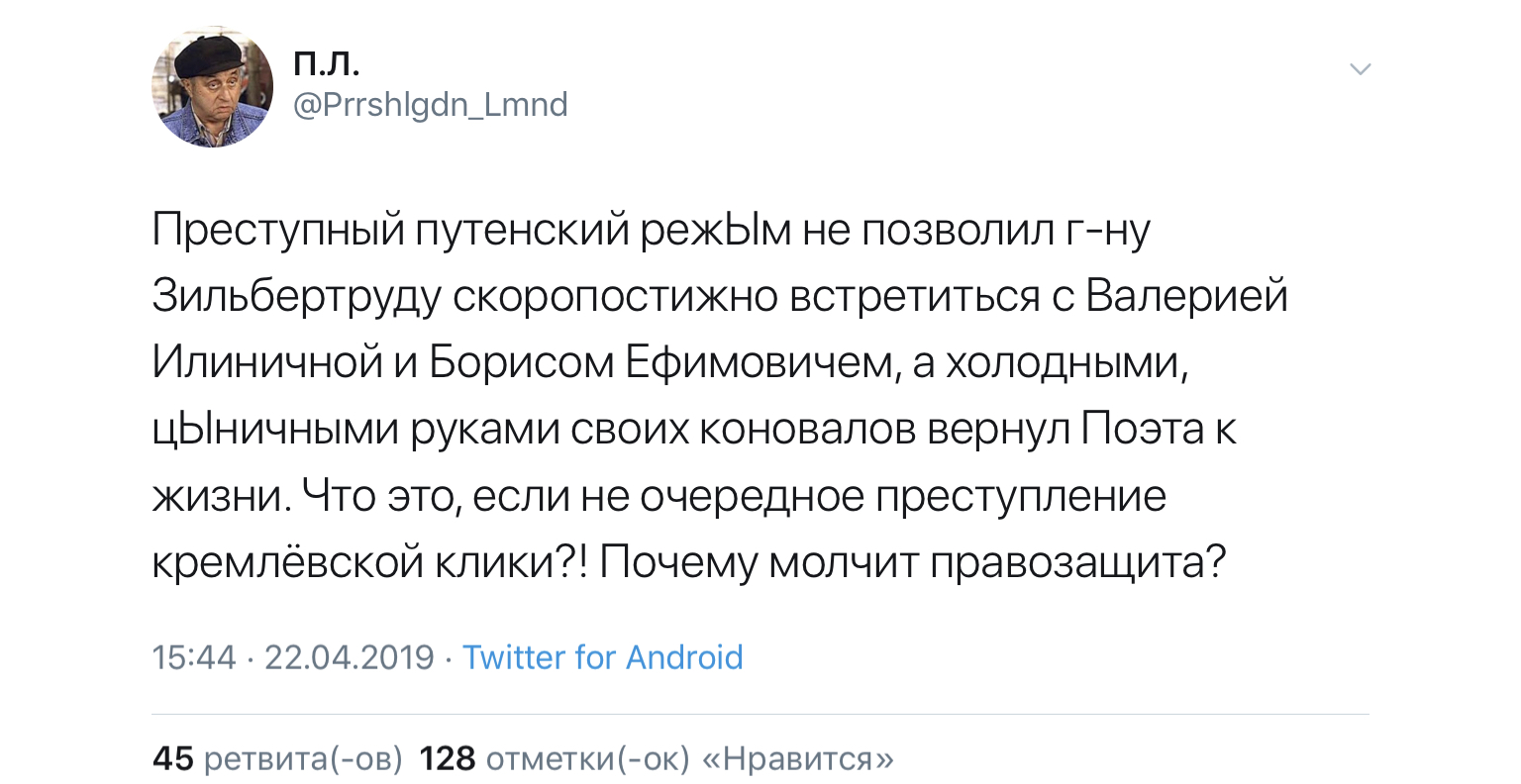Click the «Нравится» likes label

click(x=797, y=758)
